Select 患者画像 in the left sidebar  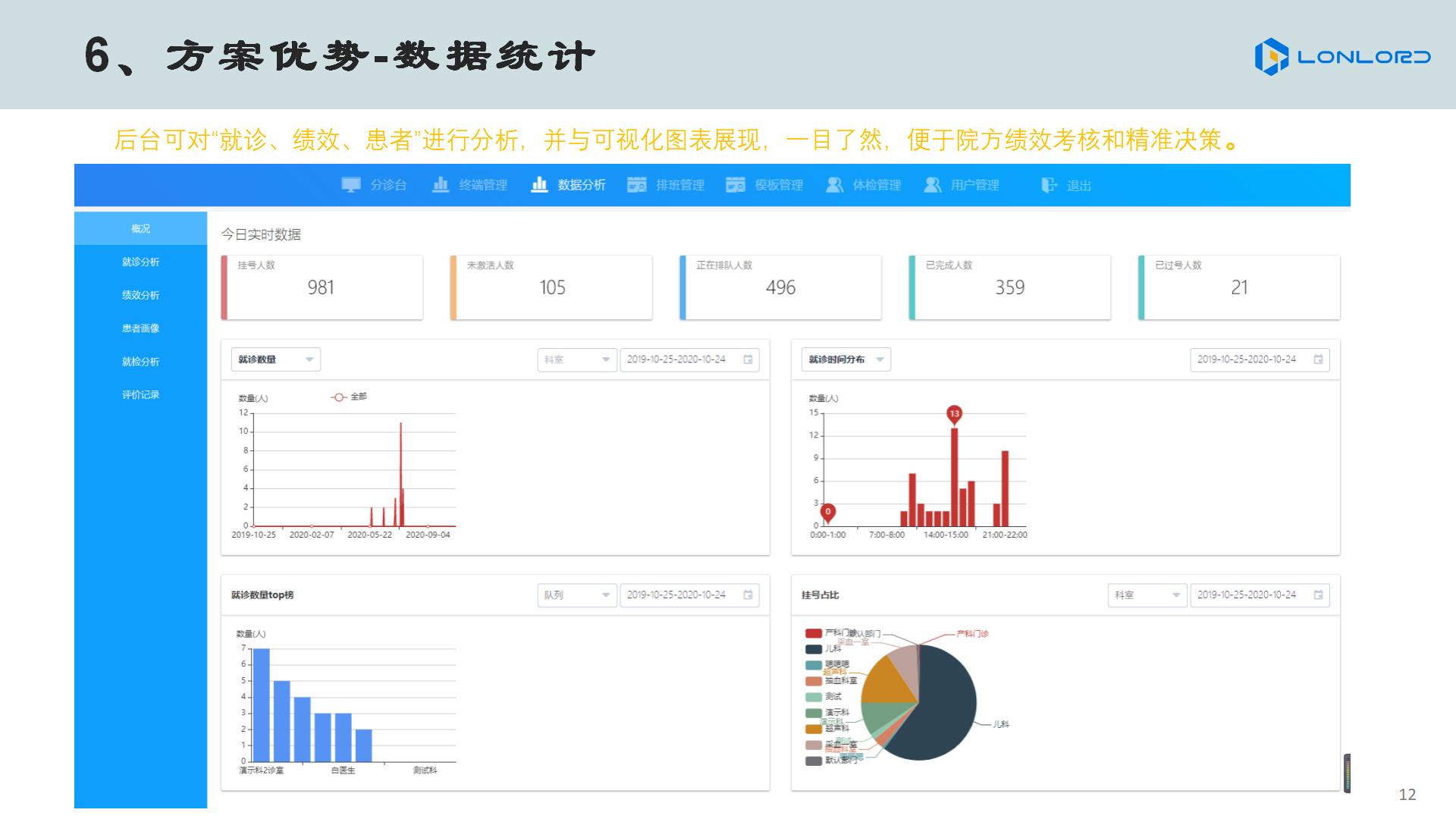(x=140, y=328)
